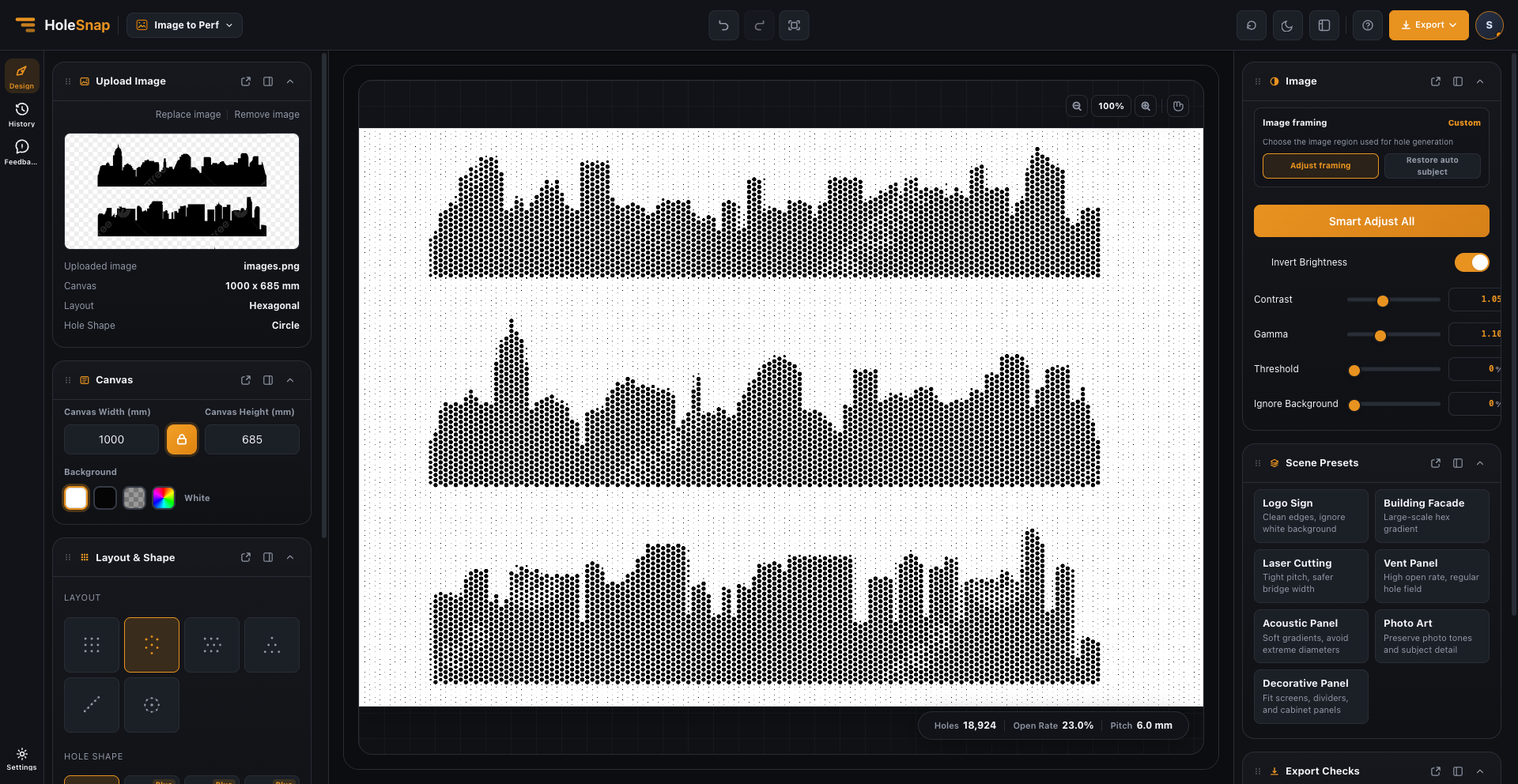Adjust the Contrast slider
1518x784 pixels.
tap(1393, 300)
